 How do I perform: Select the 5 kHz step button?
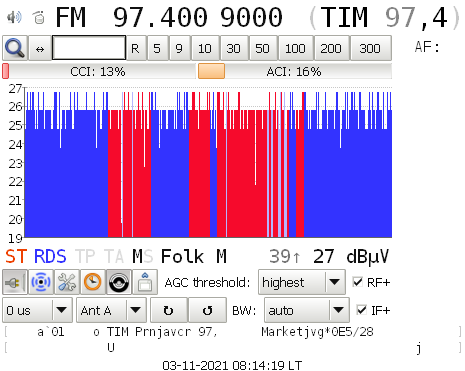tap(157, 49)
